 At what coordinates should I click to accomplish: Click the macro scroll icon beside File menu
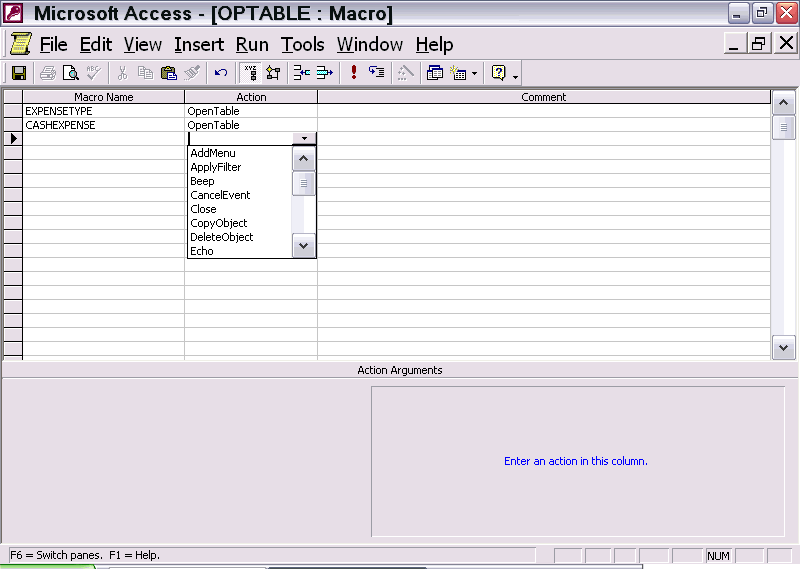point(20,43)
